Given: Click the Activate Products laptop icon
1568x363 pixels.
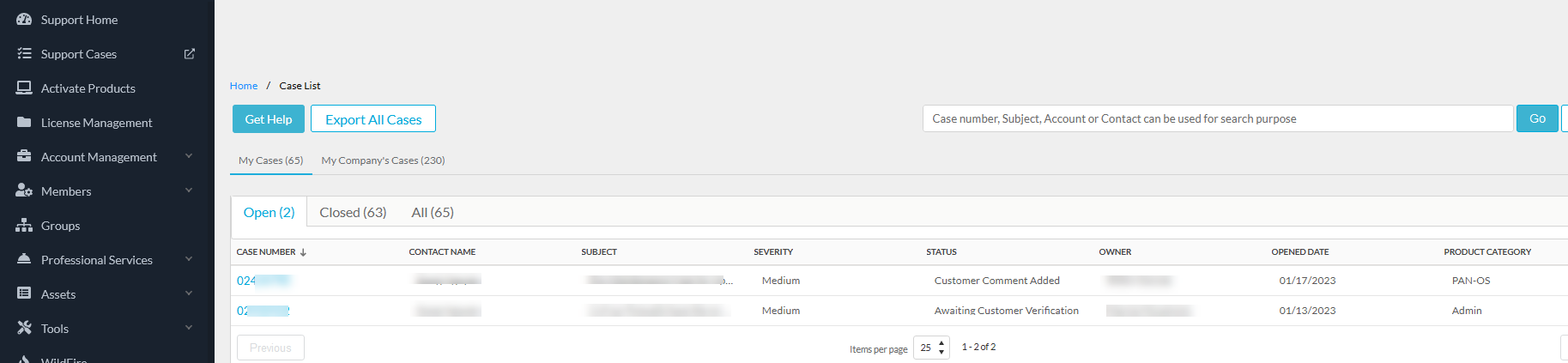Looking at the screenshot, I should 24,88.
